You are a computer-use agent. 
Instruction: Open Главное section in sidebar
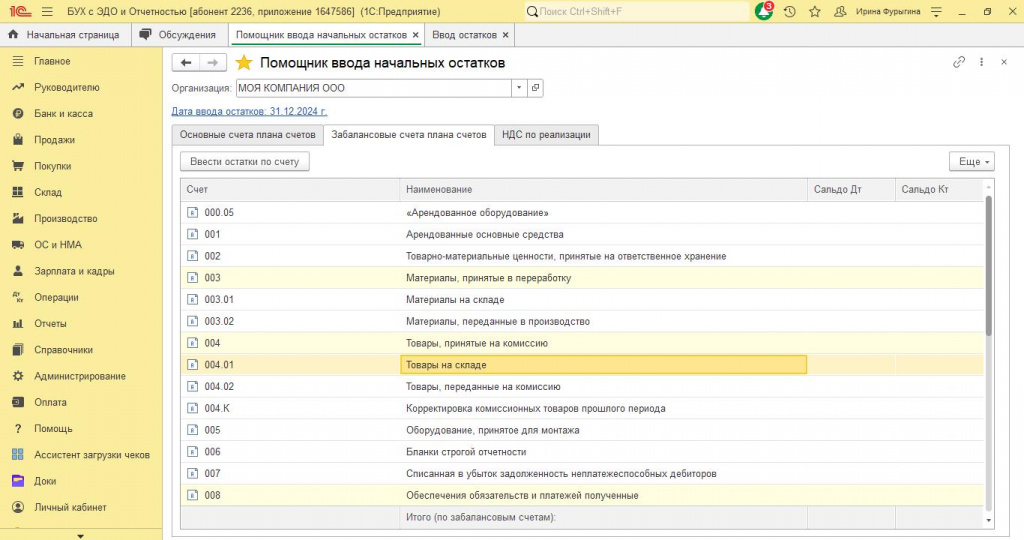52,61
